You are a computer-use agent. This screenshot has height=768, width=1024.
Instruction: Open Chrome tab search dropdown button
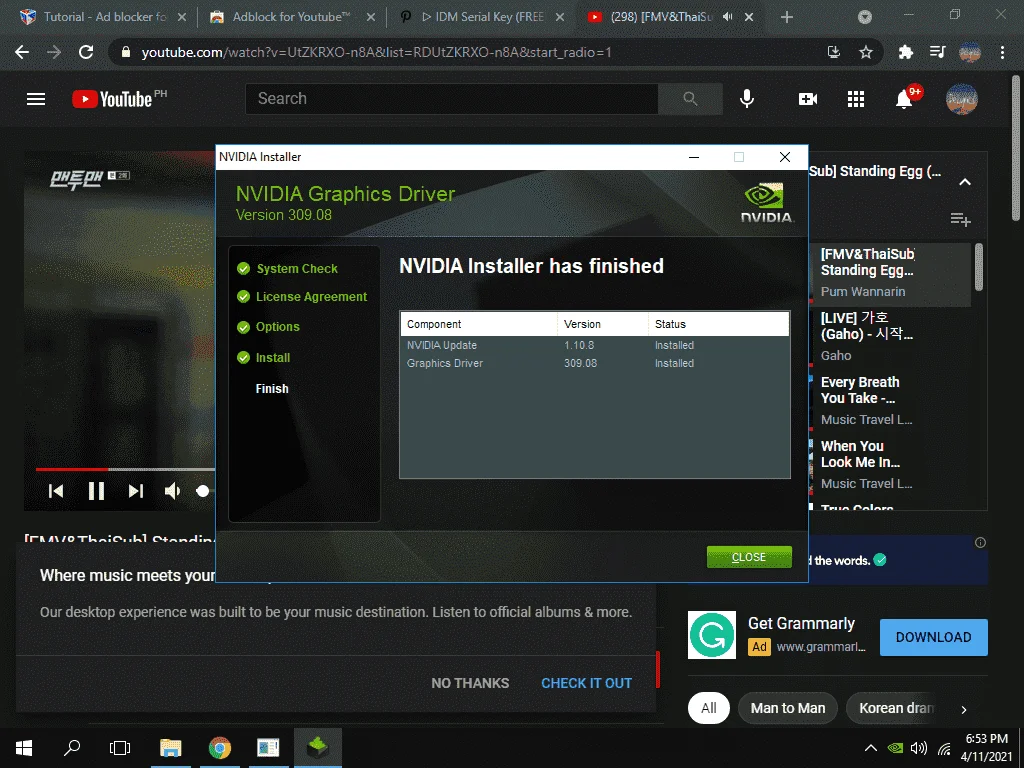pos(865,18)
